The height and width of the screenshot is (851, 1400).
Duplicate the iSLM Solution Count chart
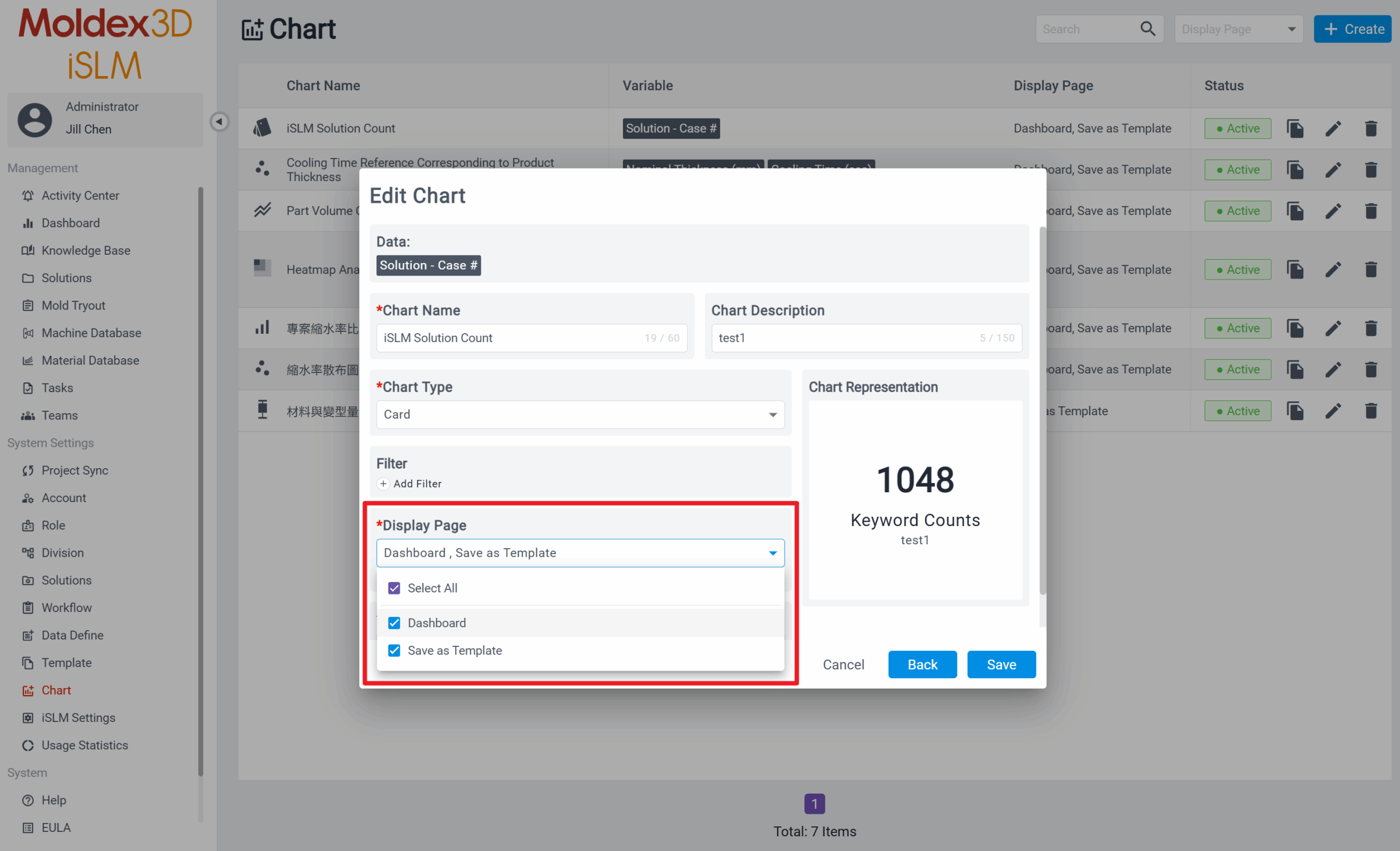pos(1295,129)
